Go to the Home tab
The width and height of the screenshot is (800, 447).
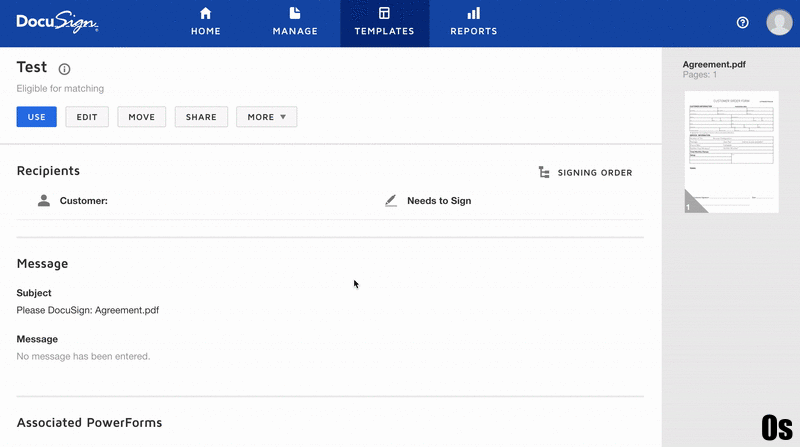click(206, 23)
